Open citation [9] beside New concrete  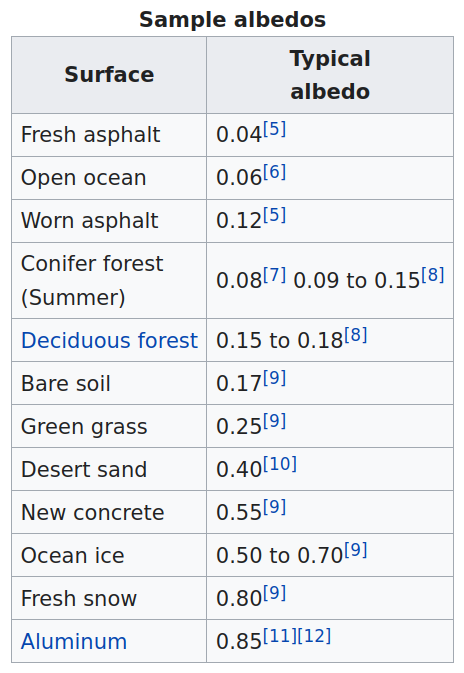pyautogui.click(x=274, y=506)
